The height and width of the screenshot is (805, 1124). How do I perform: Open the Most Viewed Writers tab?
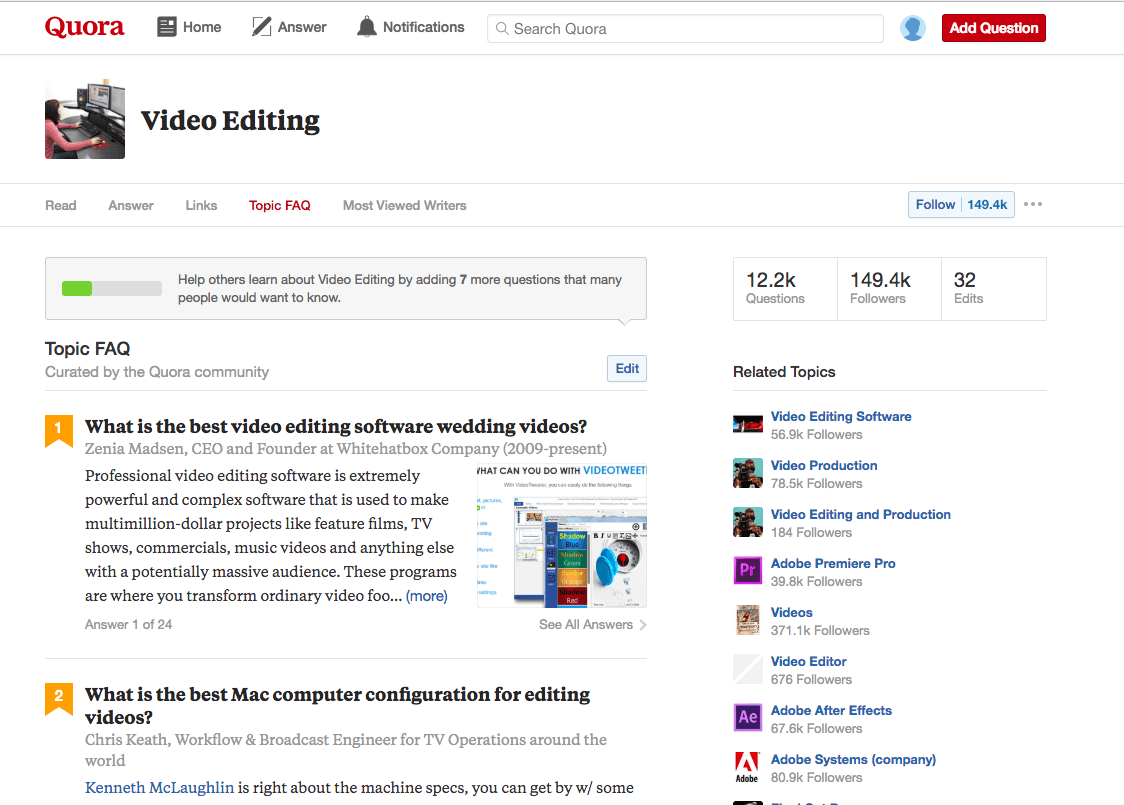click(x=404, y=205)
